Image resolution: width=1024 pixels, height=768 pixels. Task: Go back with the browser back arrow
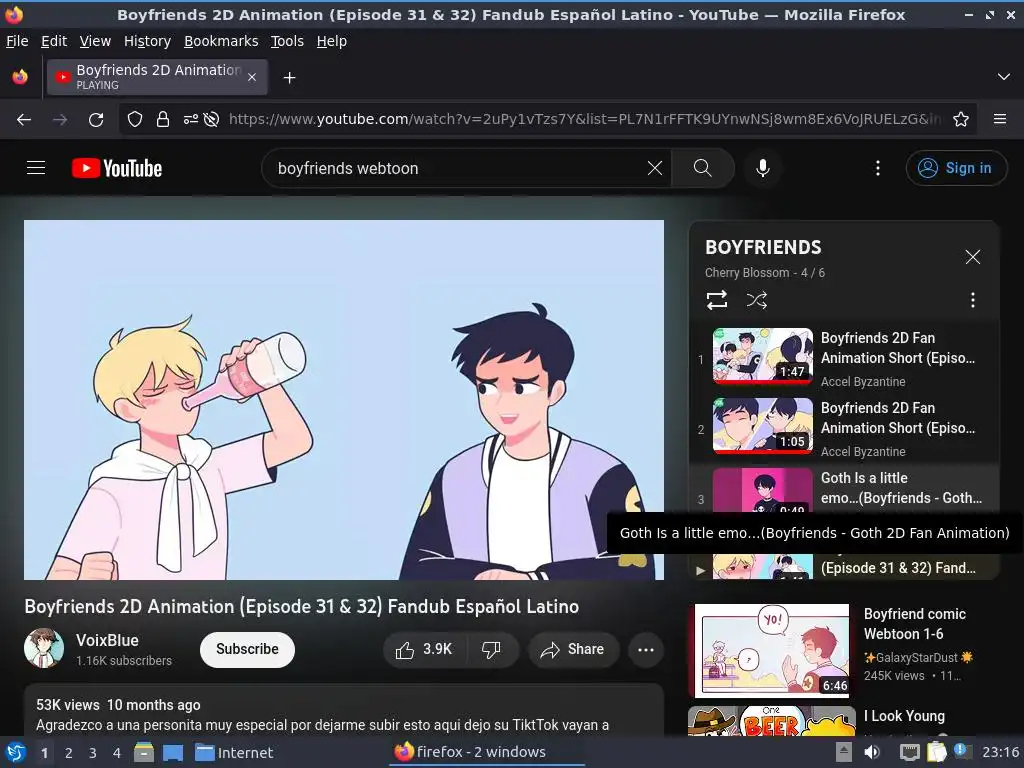click(x=24, y=120)
